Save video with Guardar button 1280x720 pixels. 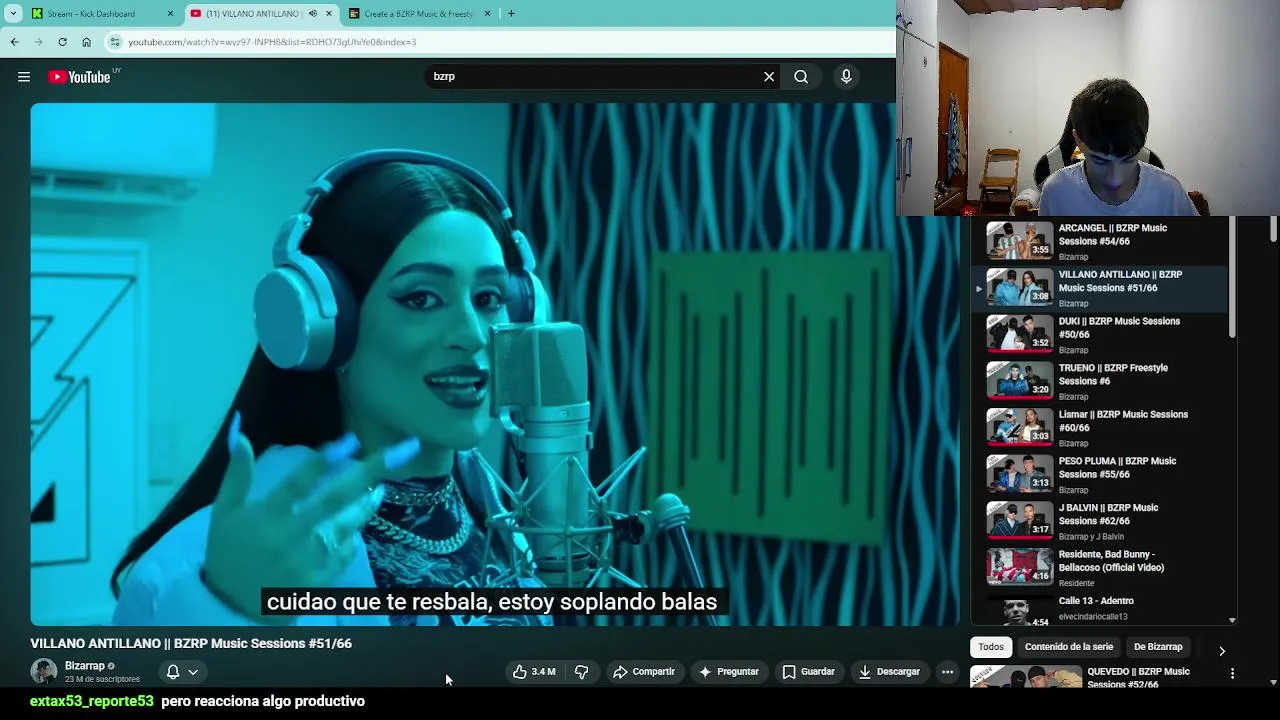808,672
